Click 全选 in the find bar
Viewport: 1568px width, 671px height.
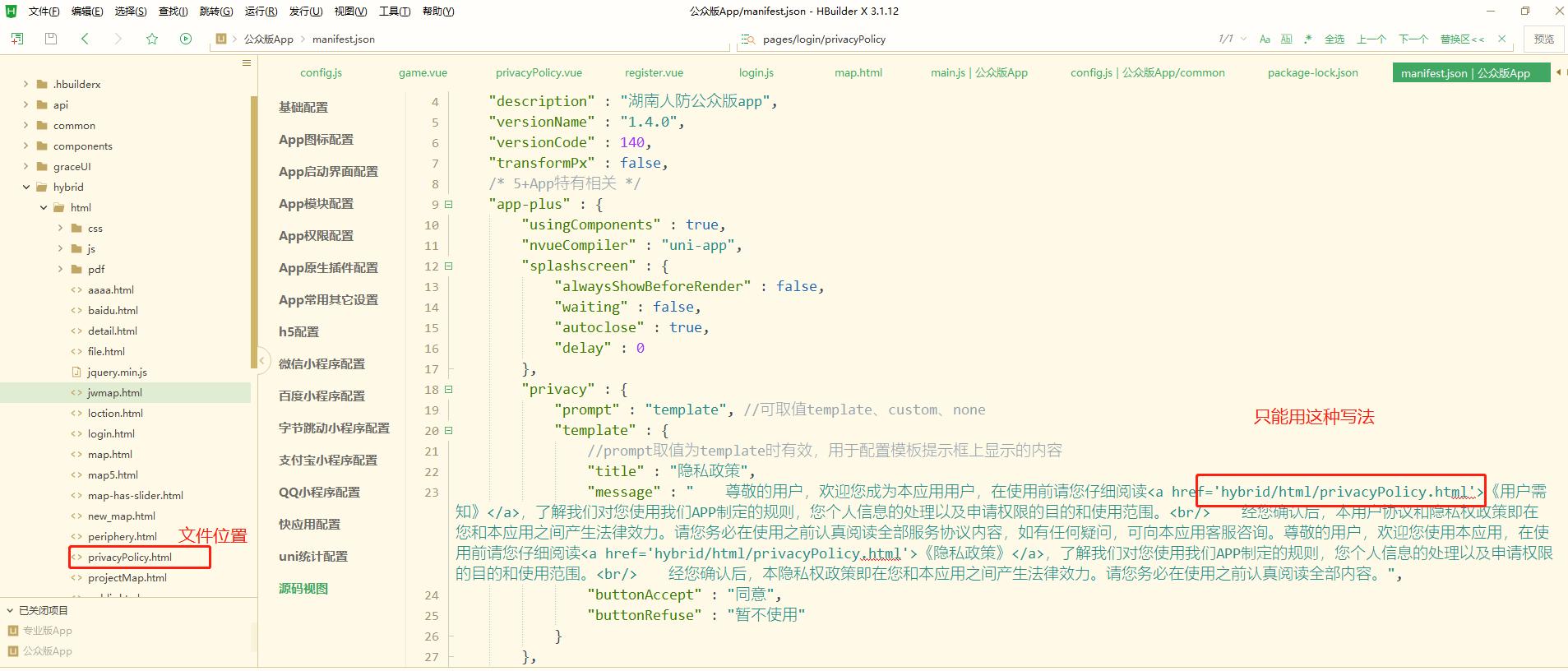(1334, 39)
